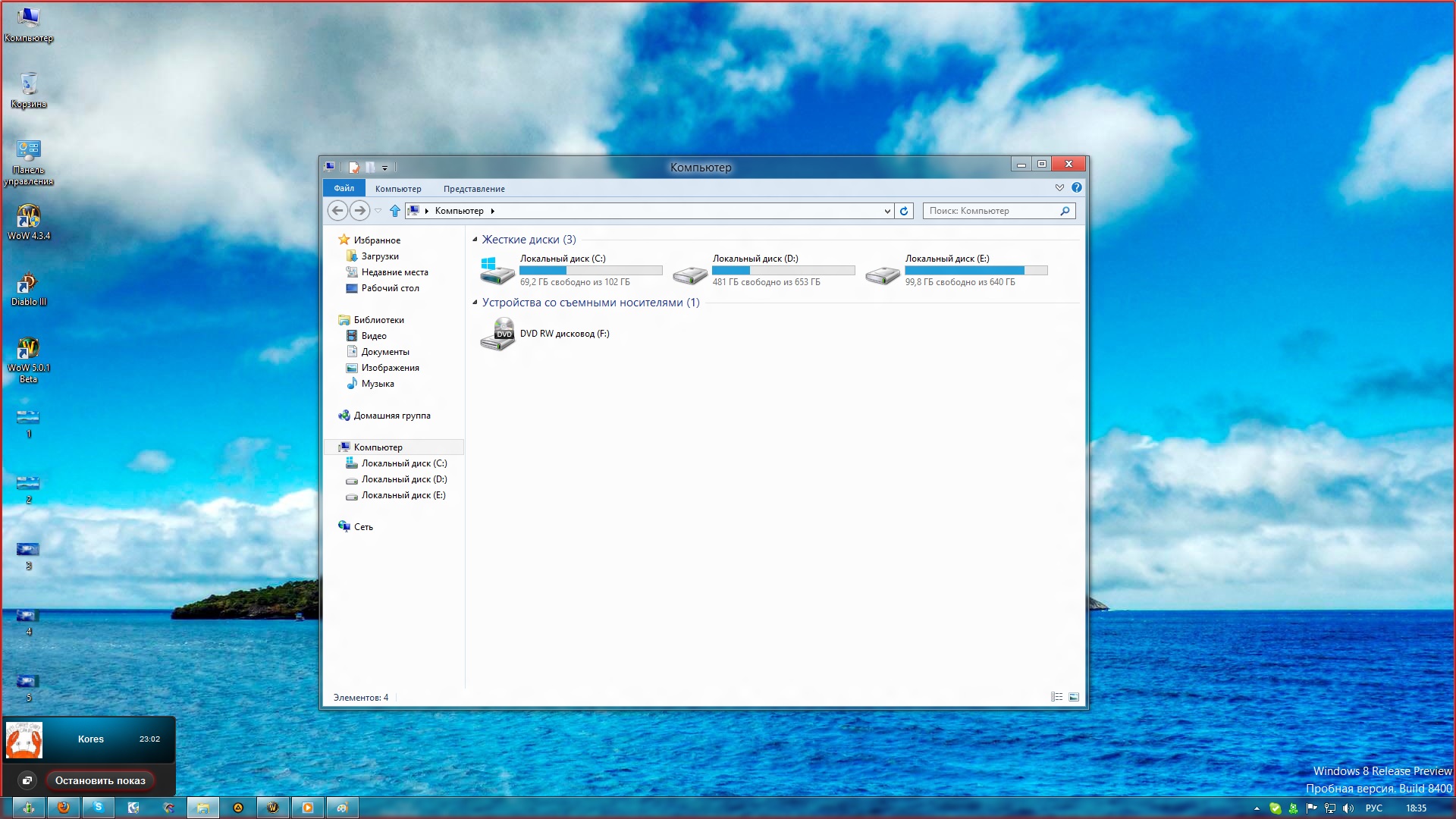
Task: Click Локальный диск (C:) usage bar
Action: tap(591, 270)
